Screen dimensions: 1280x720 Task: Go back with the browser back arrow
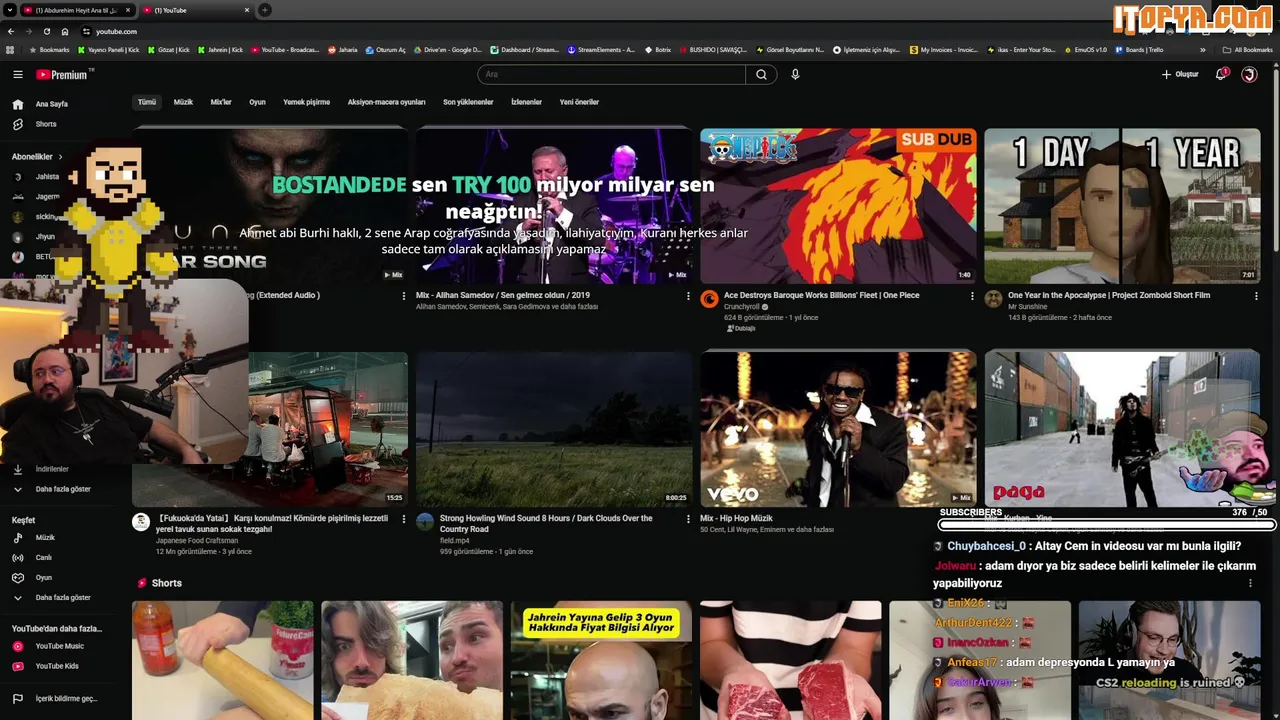[x=10, y=31]
